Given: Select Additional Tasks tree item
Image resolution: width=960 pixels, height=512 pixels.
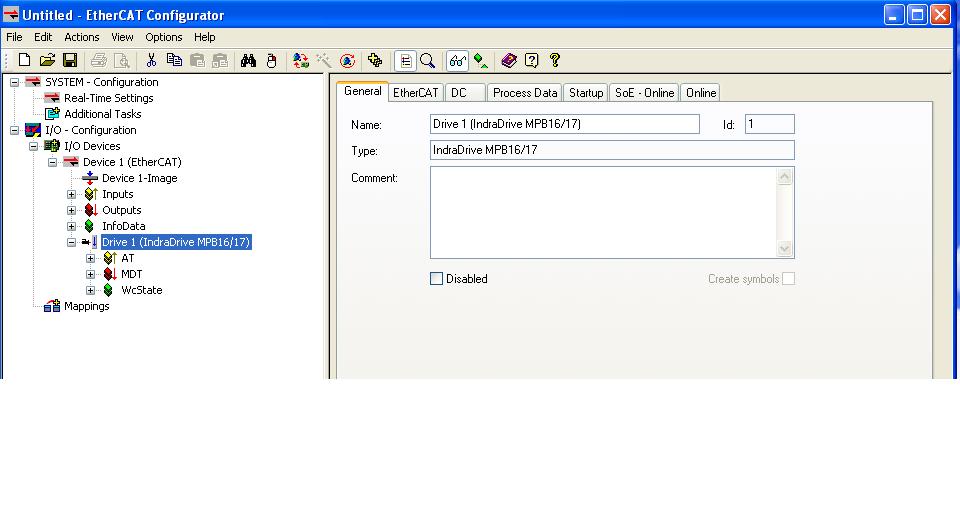Looking at the screenshot, I should pos(102,114).
